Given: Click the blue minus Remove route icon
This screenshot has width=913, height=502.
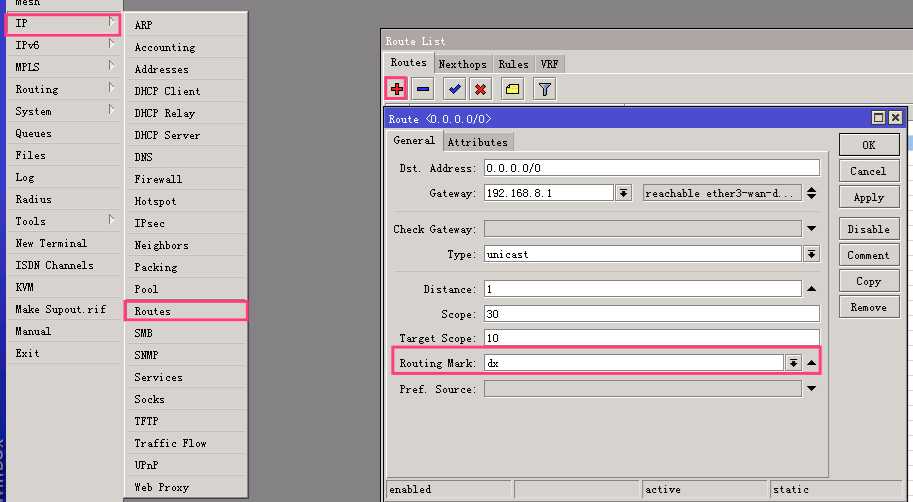Looking at the screenshot, I should tap(423, 89).
